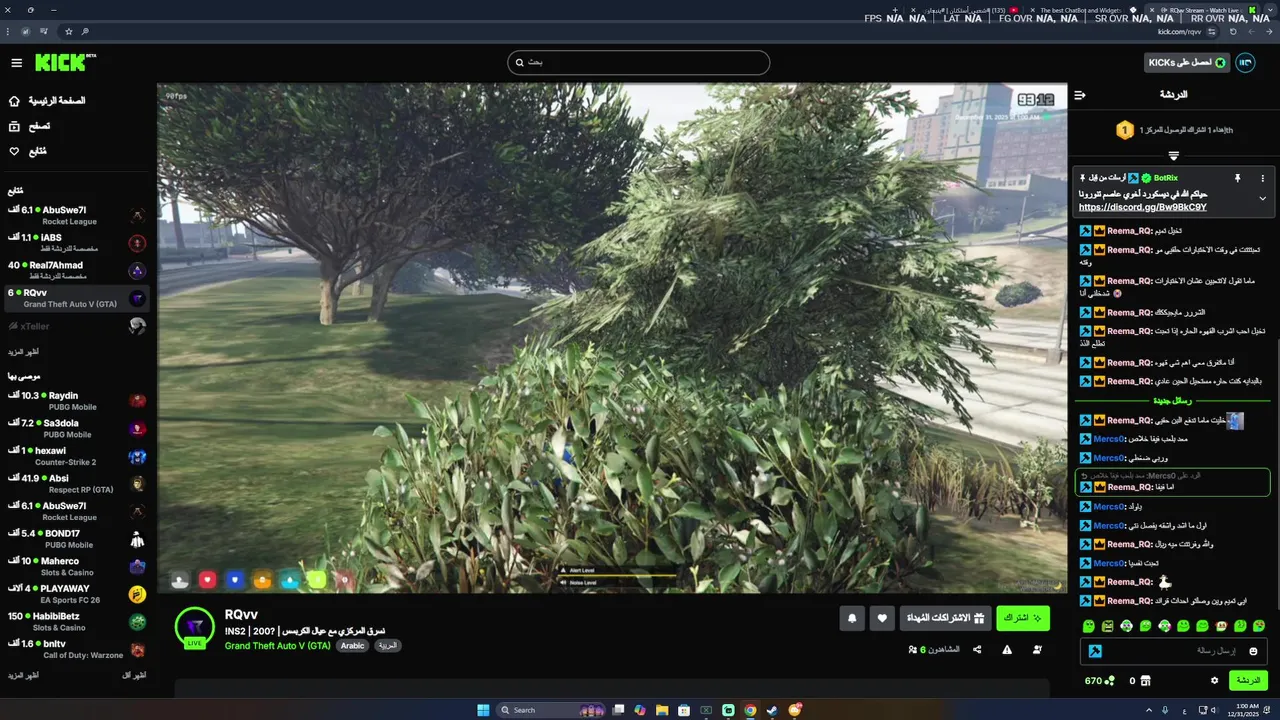Click the viewers count label

pyautogui.click(x=933, y=649)
